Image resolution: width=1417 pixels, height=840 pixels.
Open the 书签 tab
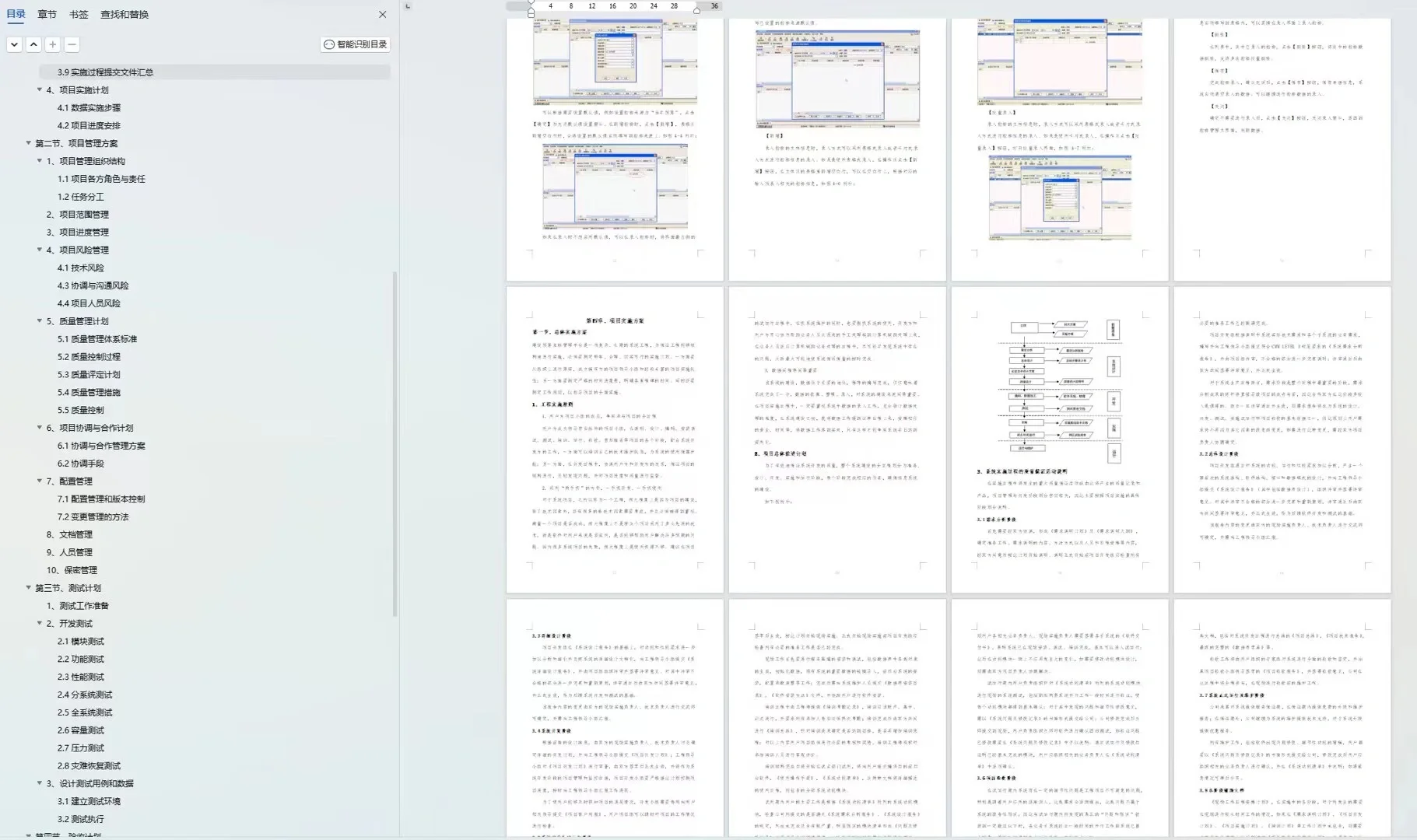click(x=79, y=14)
